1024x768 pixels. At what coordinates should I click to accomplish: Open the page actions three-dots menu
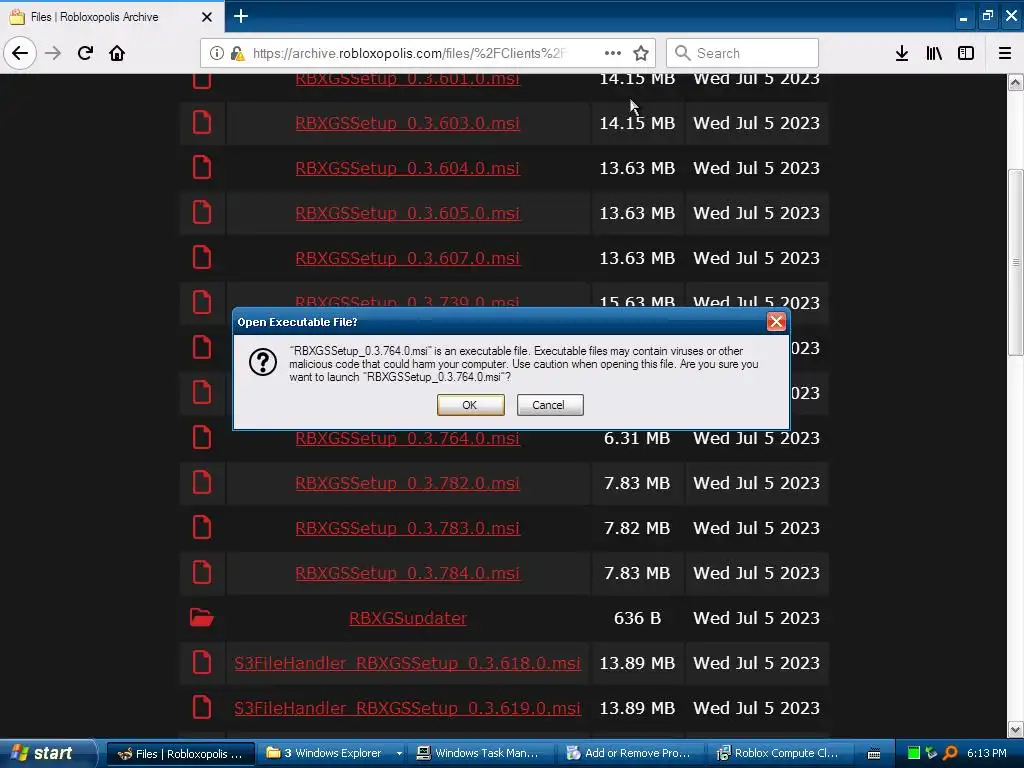pos(613,53)
